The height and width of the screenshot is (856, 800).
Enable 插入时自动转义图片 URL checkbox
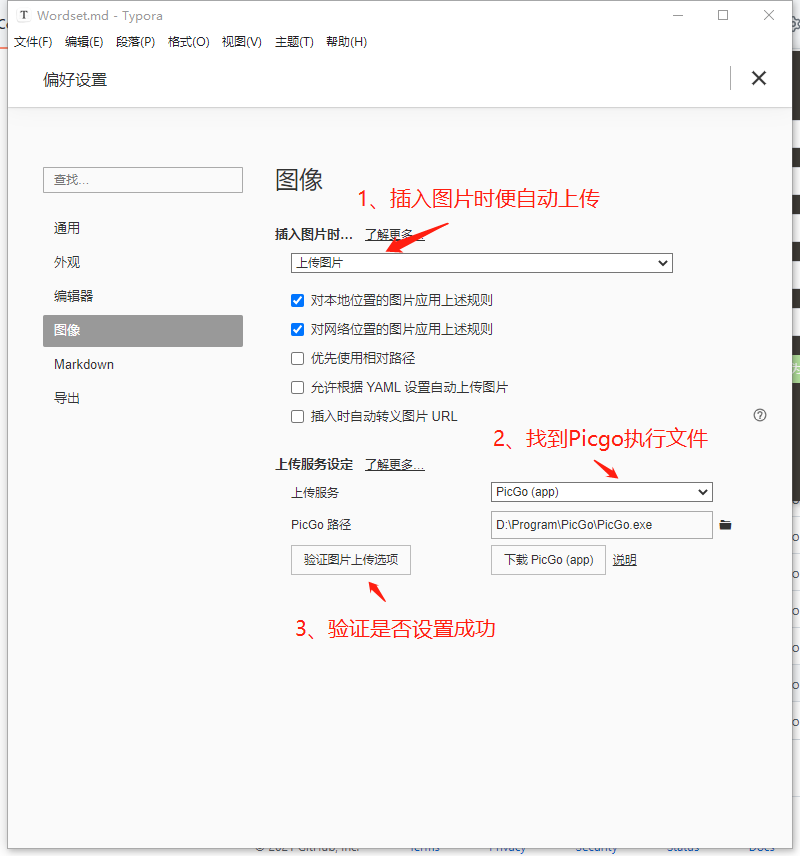[x=298, y=417]
